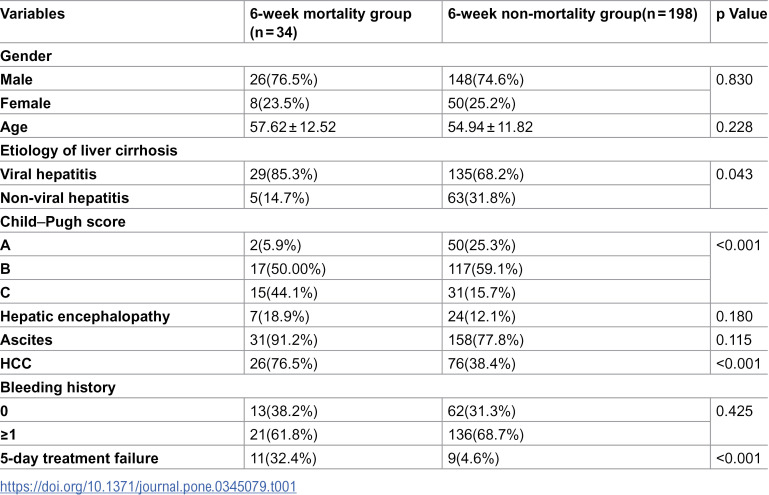The height and width of the screenshot is (495, 769).
Task: Select the Viral hepatitis row label
Action: pos(49,174)
